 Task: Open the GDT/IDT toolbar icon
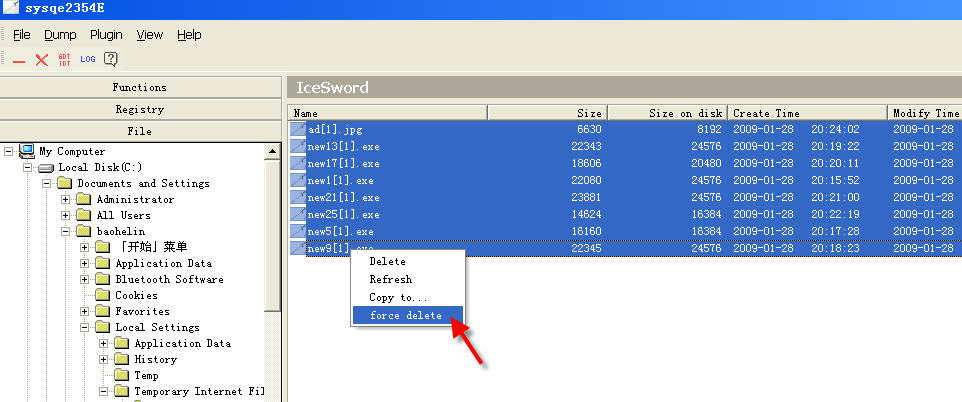64,60
